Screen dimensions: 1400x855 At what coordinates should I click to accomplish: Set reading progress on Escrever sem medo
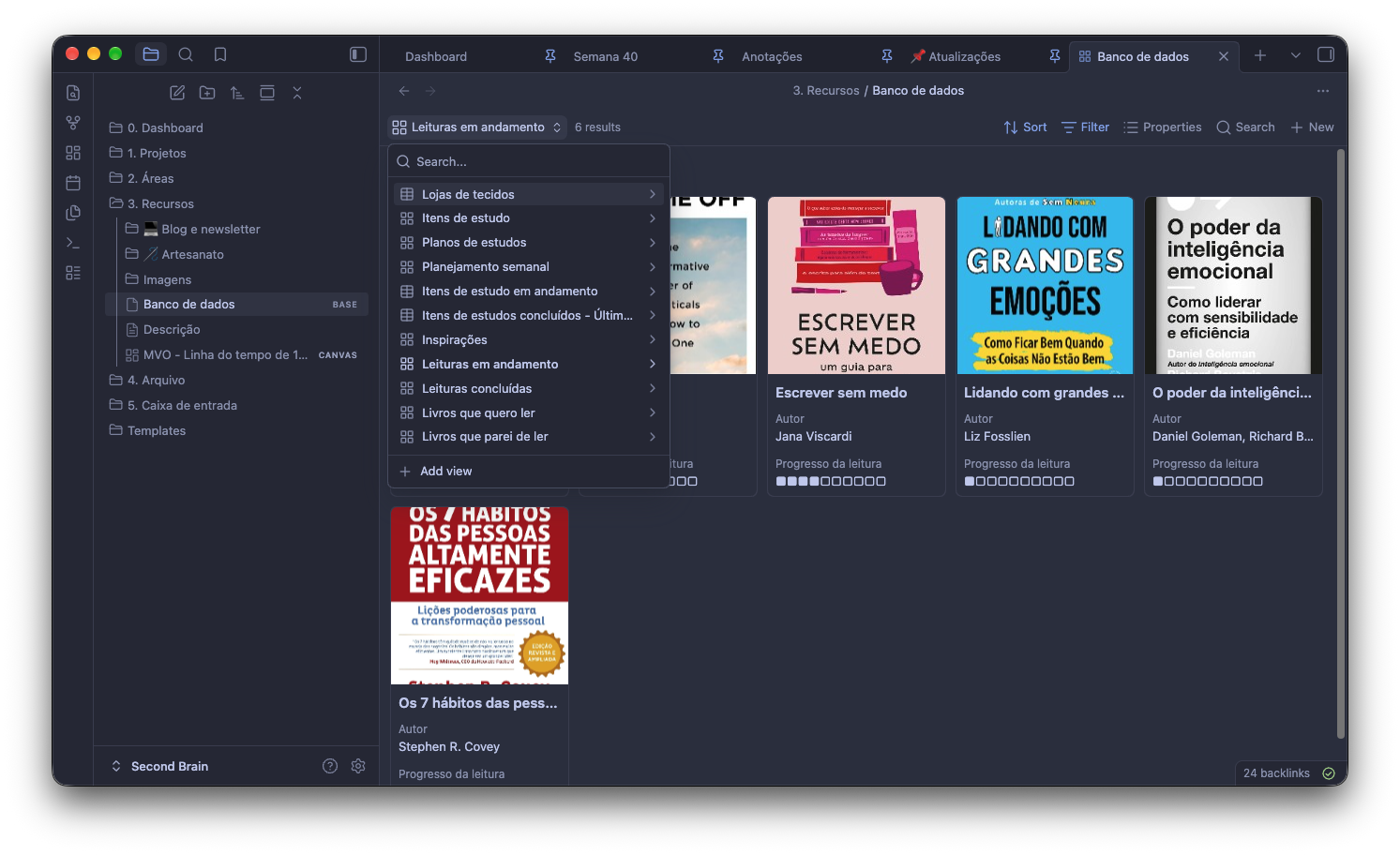pyautogui.click(x=831, y=481)
